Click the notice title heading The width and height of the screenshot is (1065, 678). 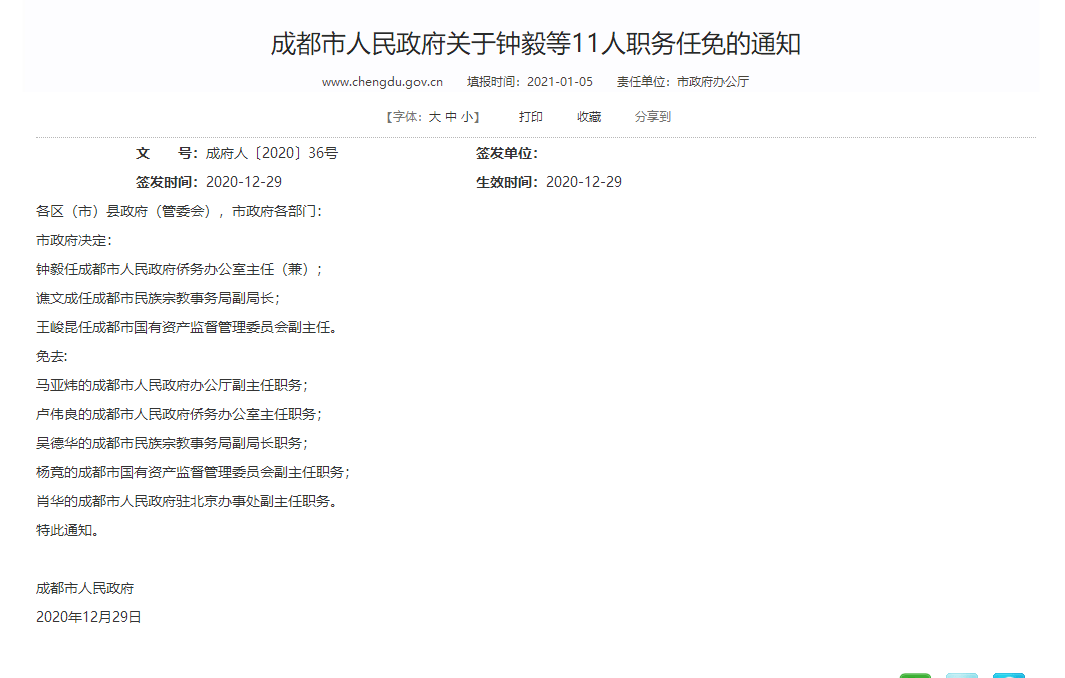[x=535, y=44]
